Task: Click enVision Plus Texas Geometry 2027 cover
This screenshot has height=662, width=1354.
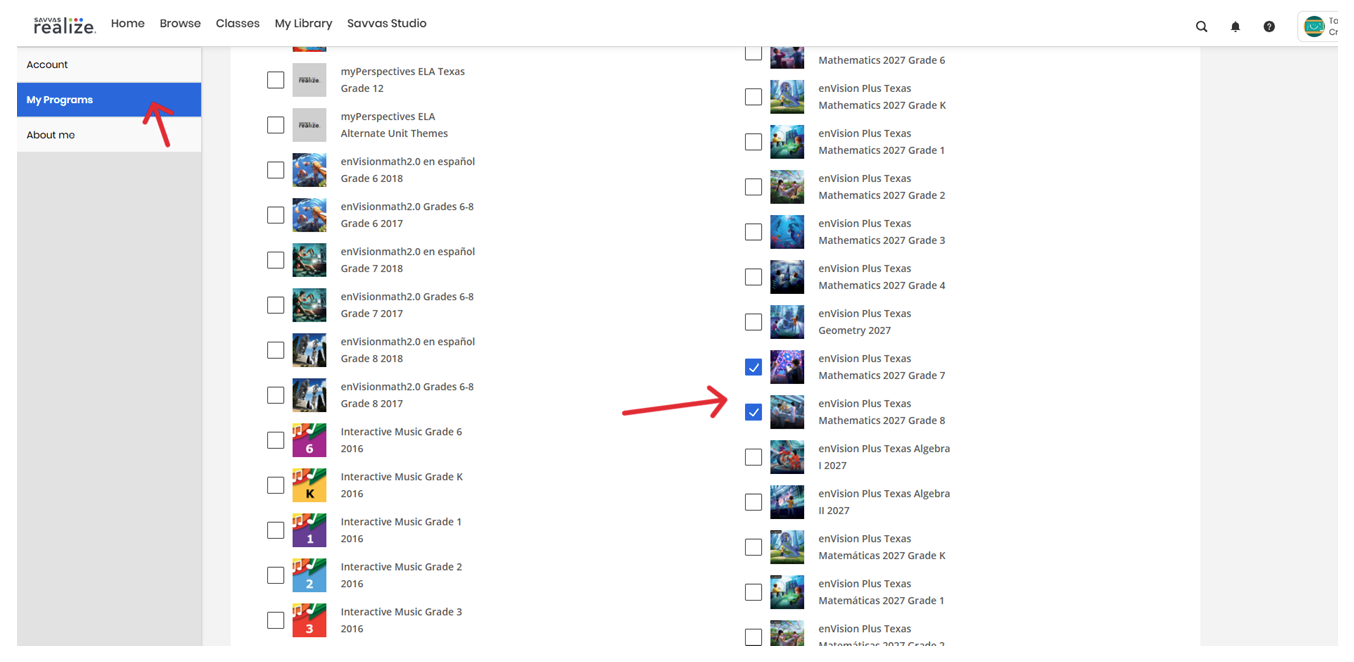Action: click(787, 322)
